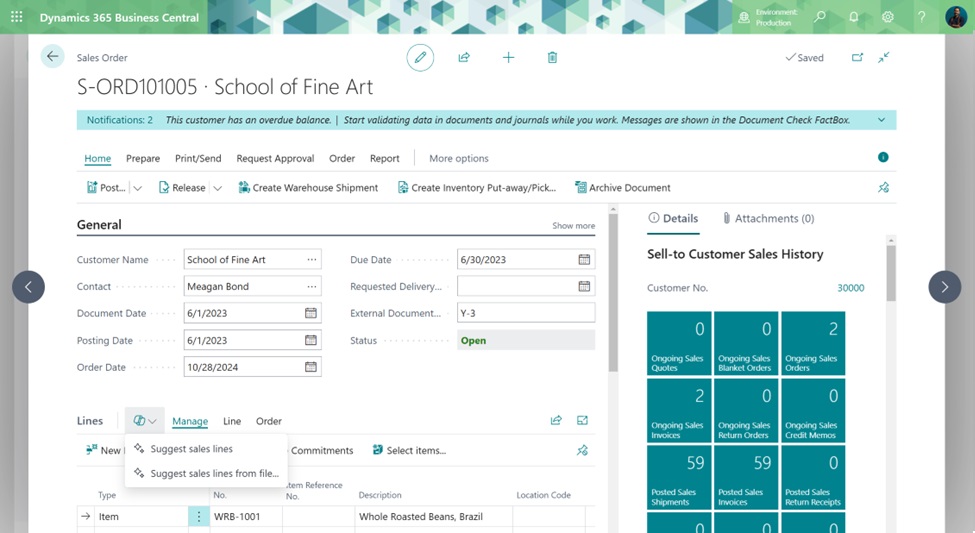This screenshot has height=533, width=975.
Task: Click Archive Document
Action: (622, 188)
